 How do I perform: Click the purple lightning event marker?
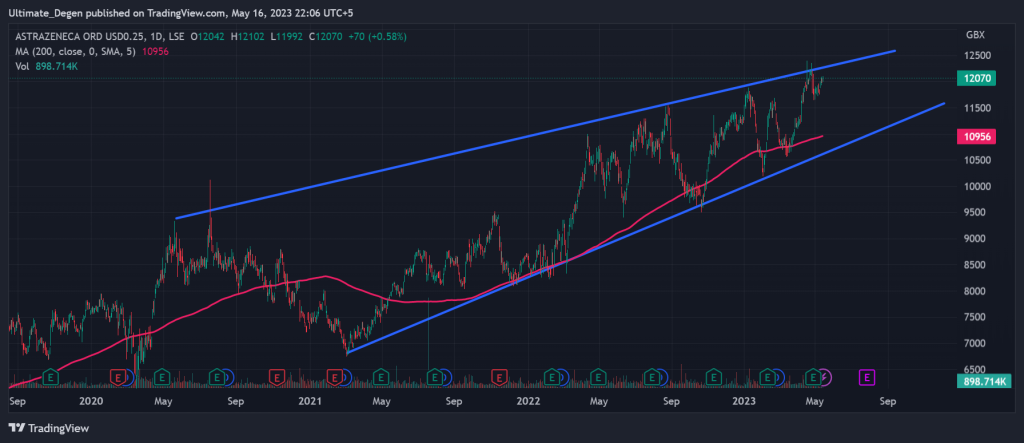point(825,377)
